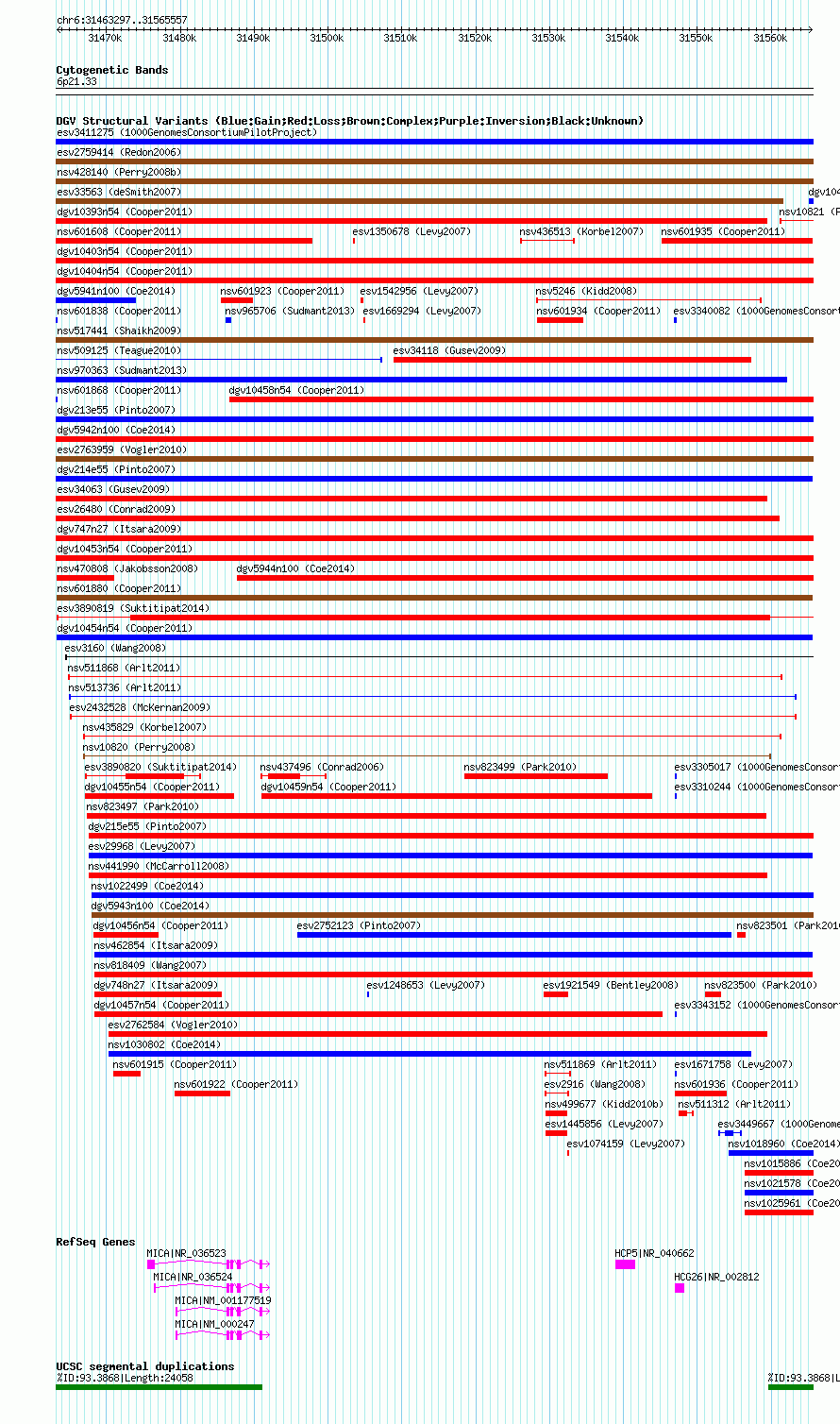Select the esv2752123 (Pinto2007) variant
This screenshot has width=840, height=1424.
pyautogui.click(x=359, y=926)
